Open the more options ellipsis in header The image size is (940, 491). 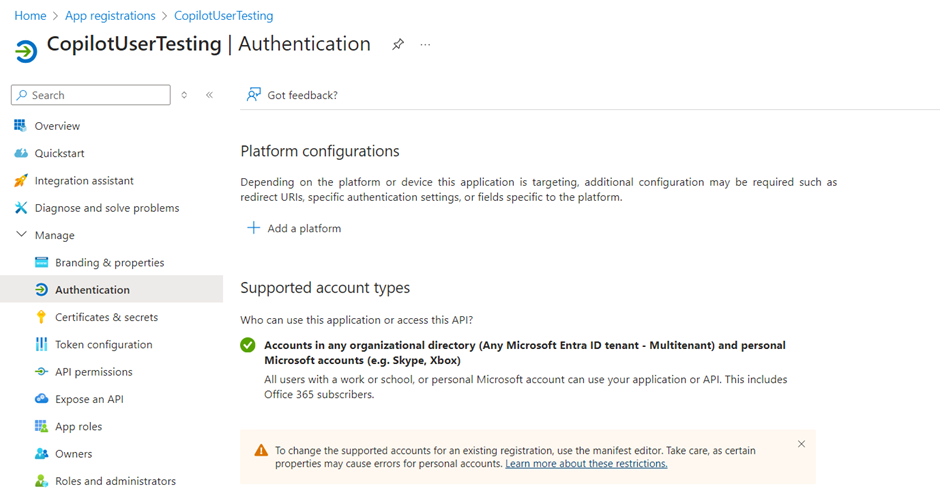[425, 45]
